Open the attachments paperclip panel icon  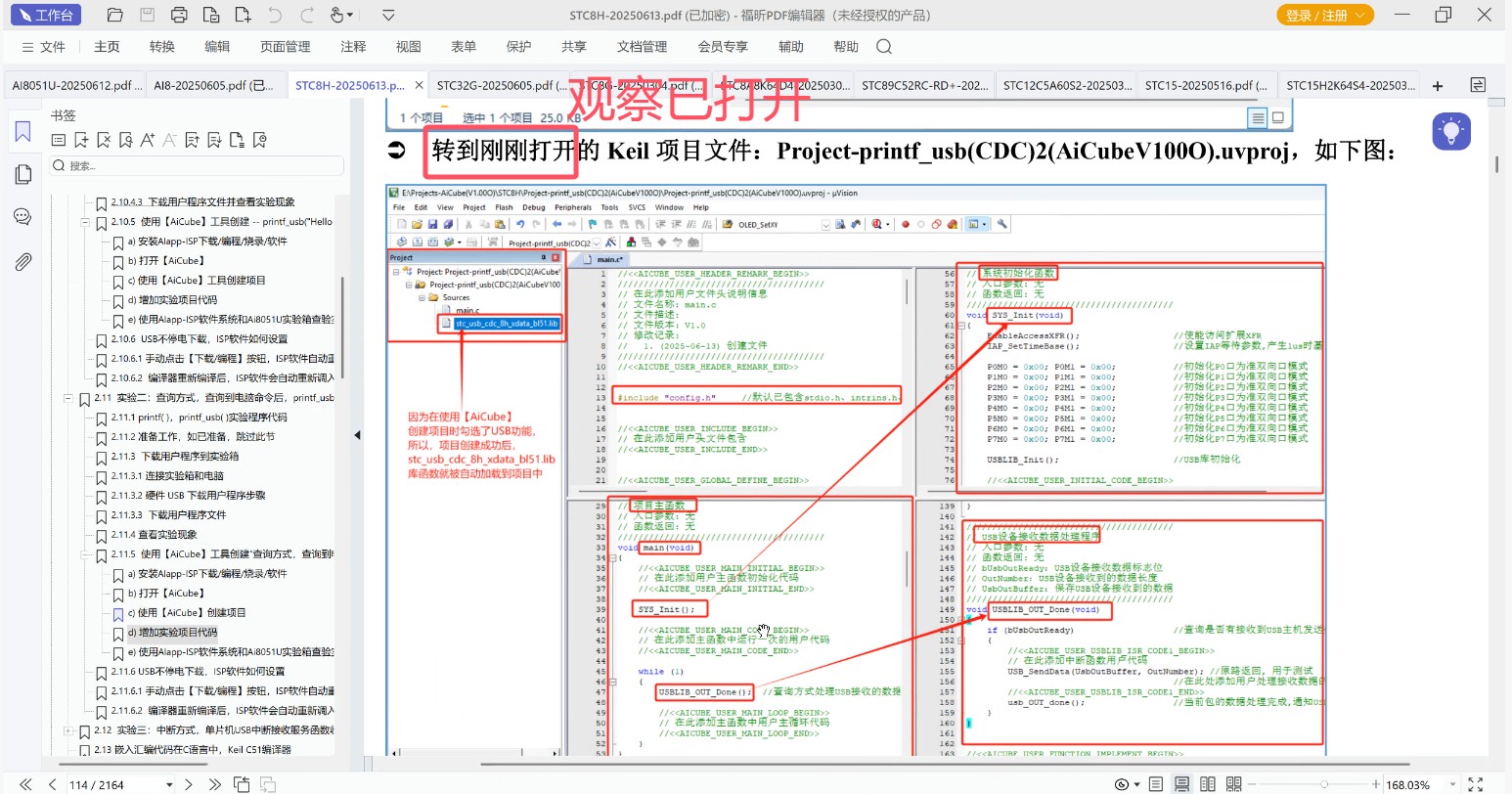point(22,261)
